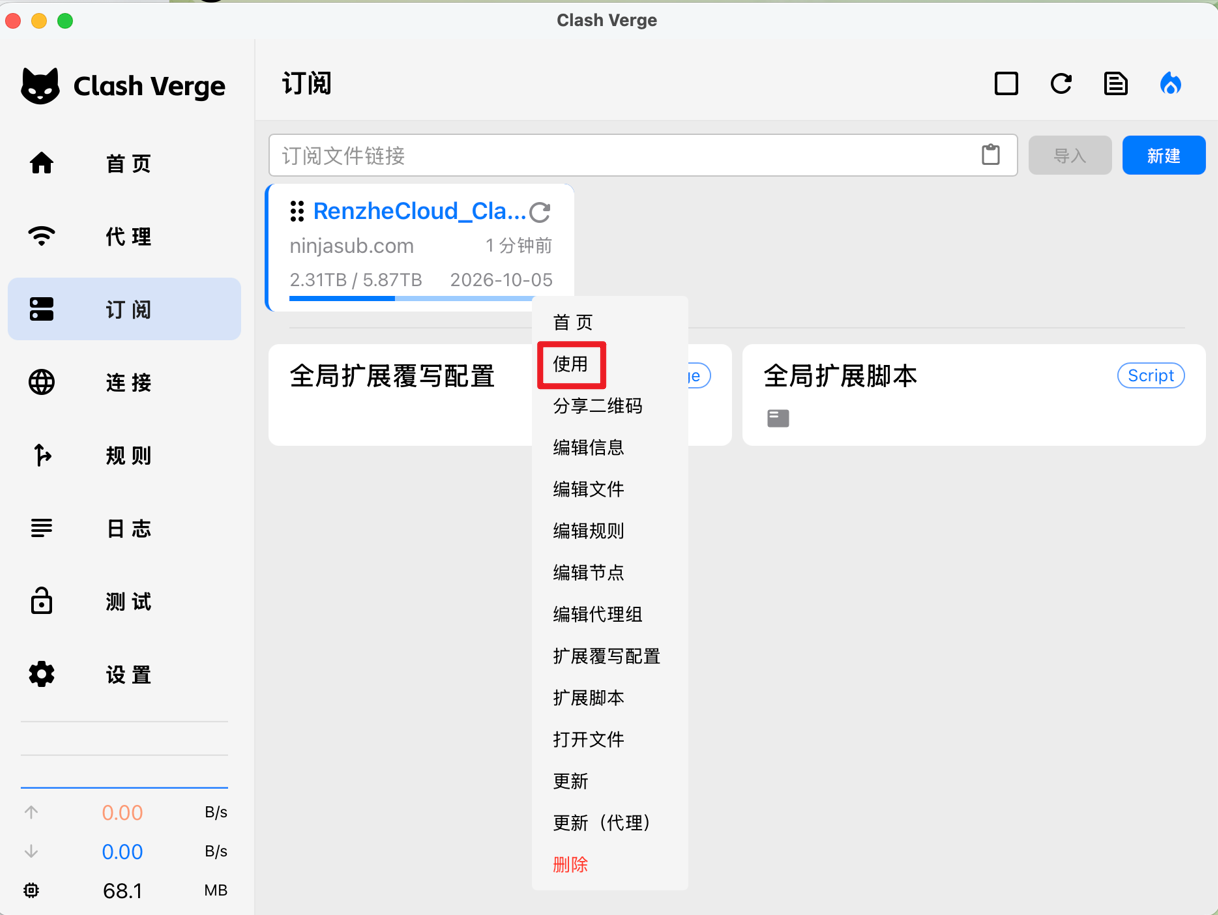
Task: Click the blue 新建 button
Action: point(1164,155)
